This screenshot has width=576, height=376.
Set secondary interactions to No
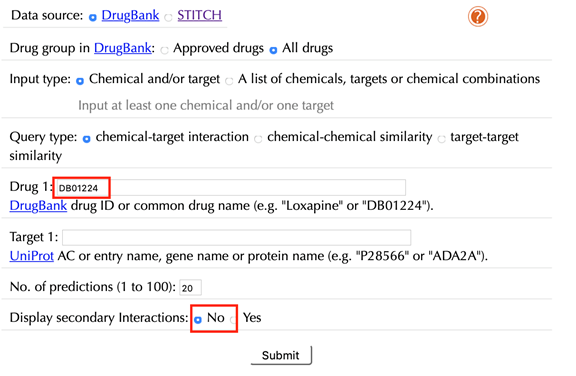[x=198, y=320]
